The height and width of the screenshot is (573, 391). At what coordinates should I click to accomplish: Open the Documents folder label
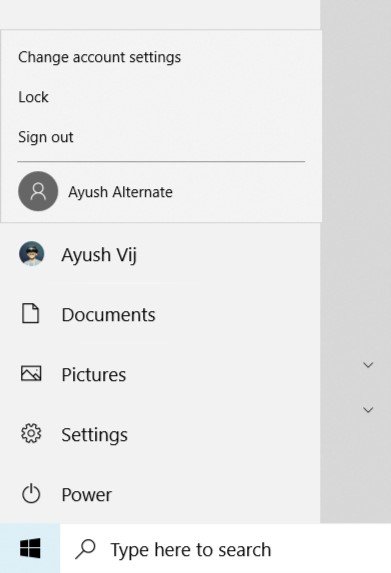(x=109, y=315)
